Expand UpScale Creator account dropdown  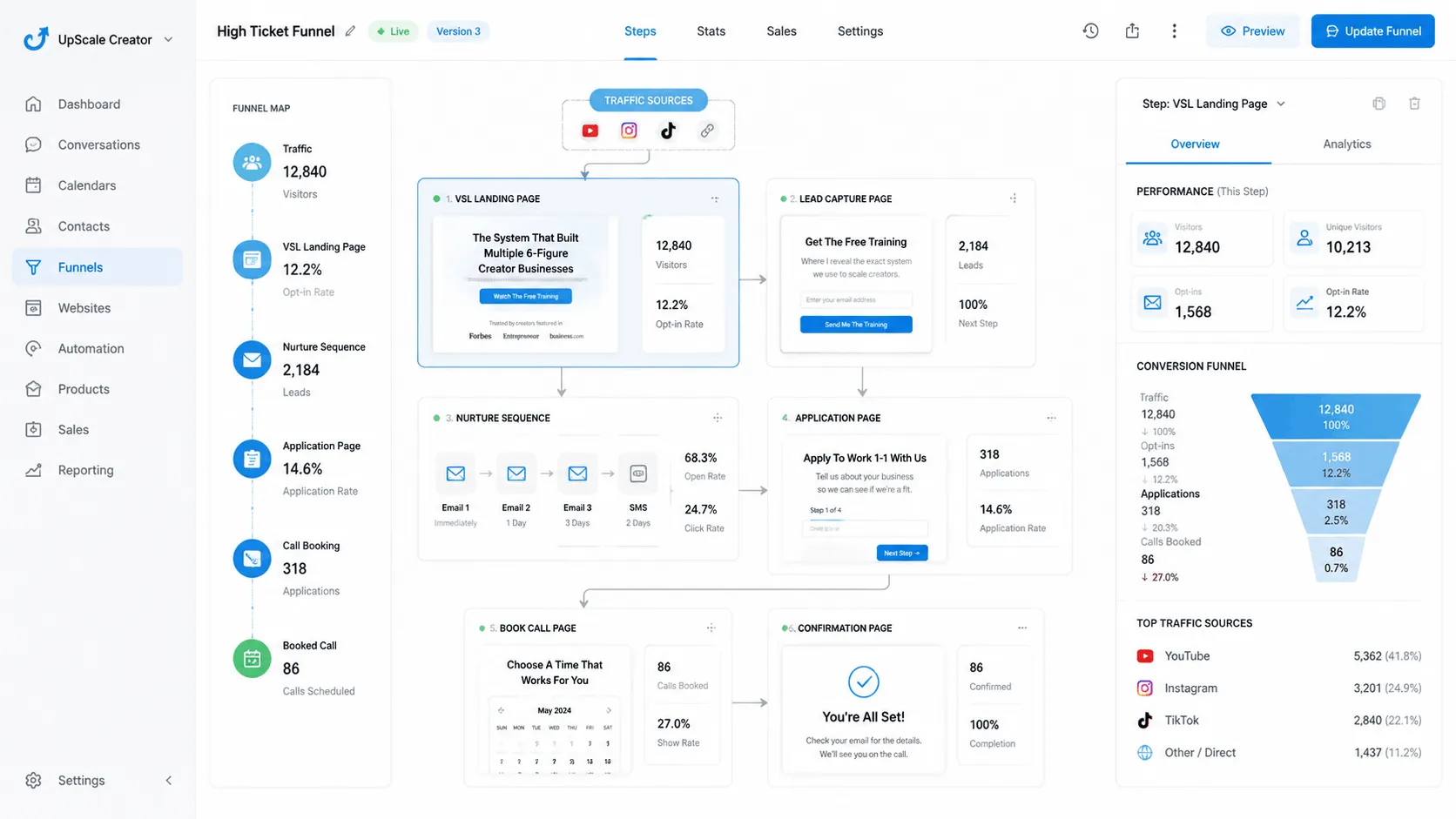[x=168, y=39]
